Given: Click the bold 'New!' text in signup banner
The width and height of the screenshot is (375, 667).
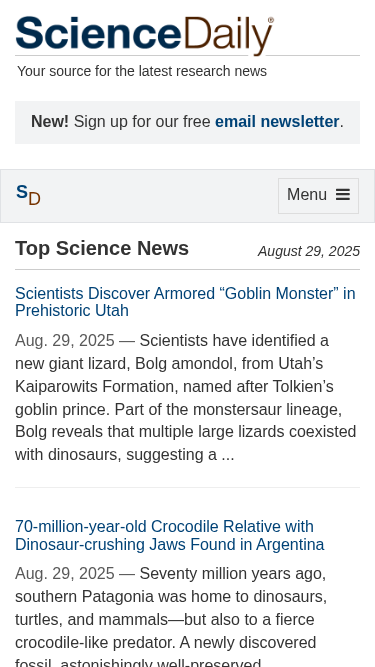Looking at the screenshot, I should [x=50, y=122].
